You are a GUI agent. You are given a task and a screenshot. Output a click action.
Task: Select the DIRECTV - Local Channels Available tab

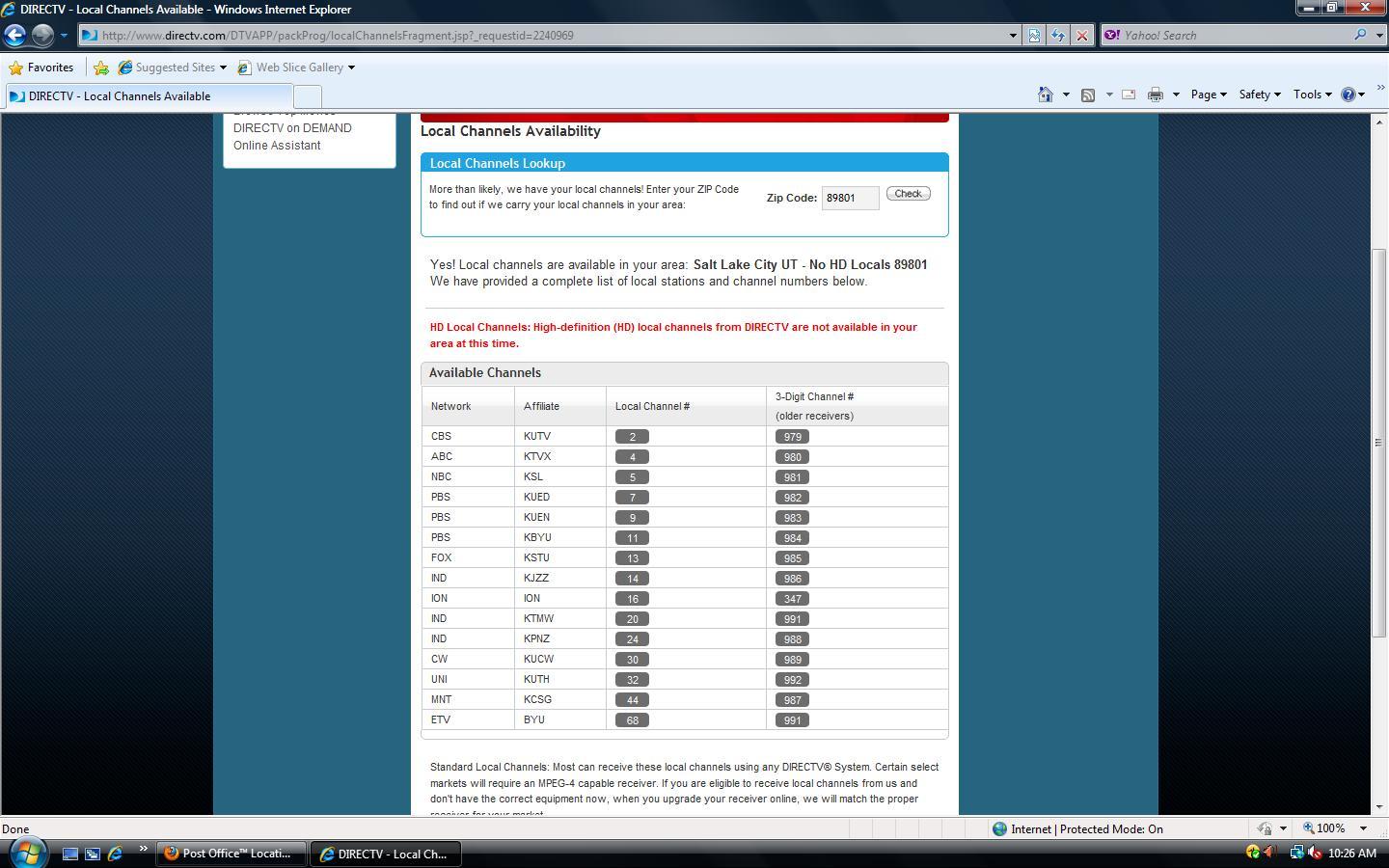(149, 96)
